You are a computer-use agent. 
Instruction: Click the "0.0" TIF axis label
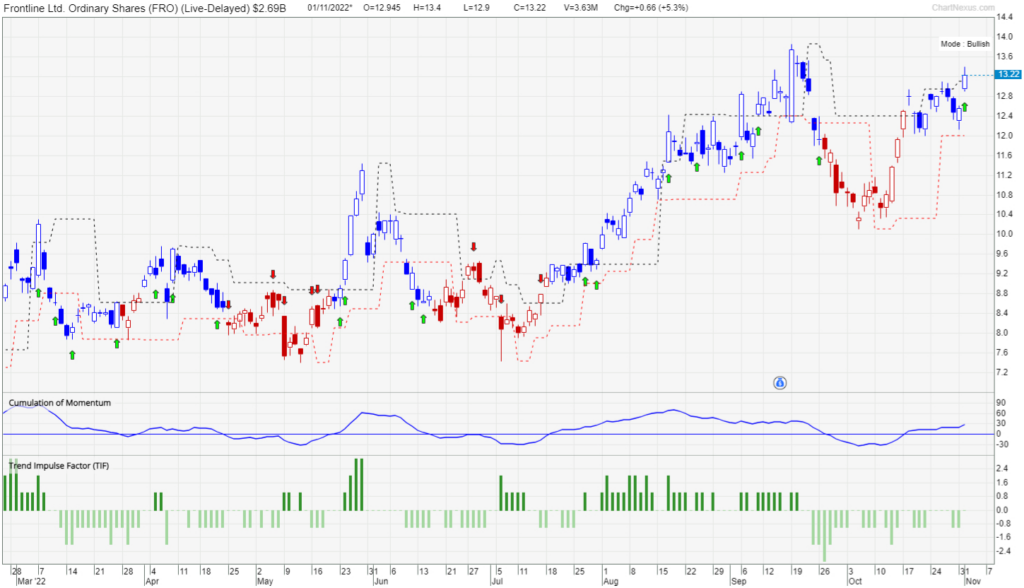tap(1002, 510)
